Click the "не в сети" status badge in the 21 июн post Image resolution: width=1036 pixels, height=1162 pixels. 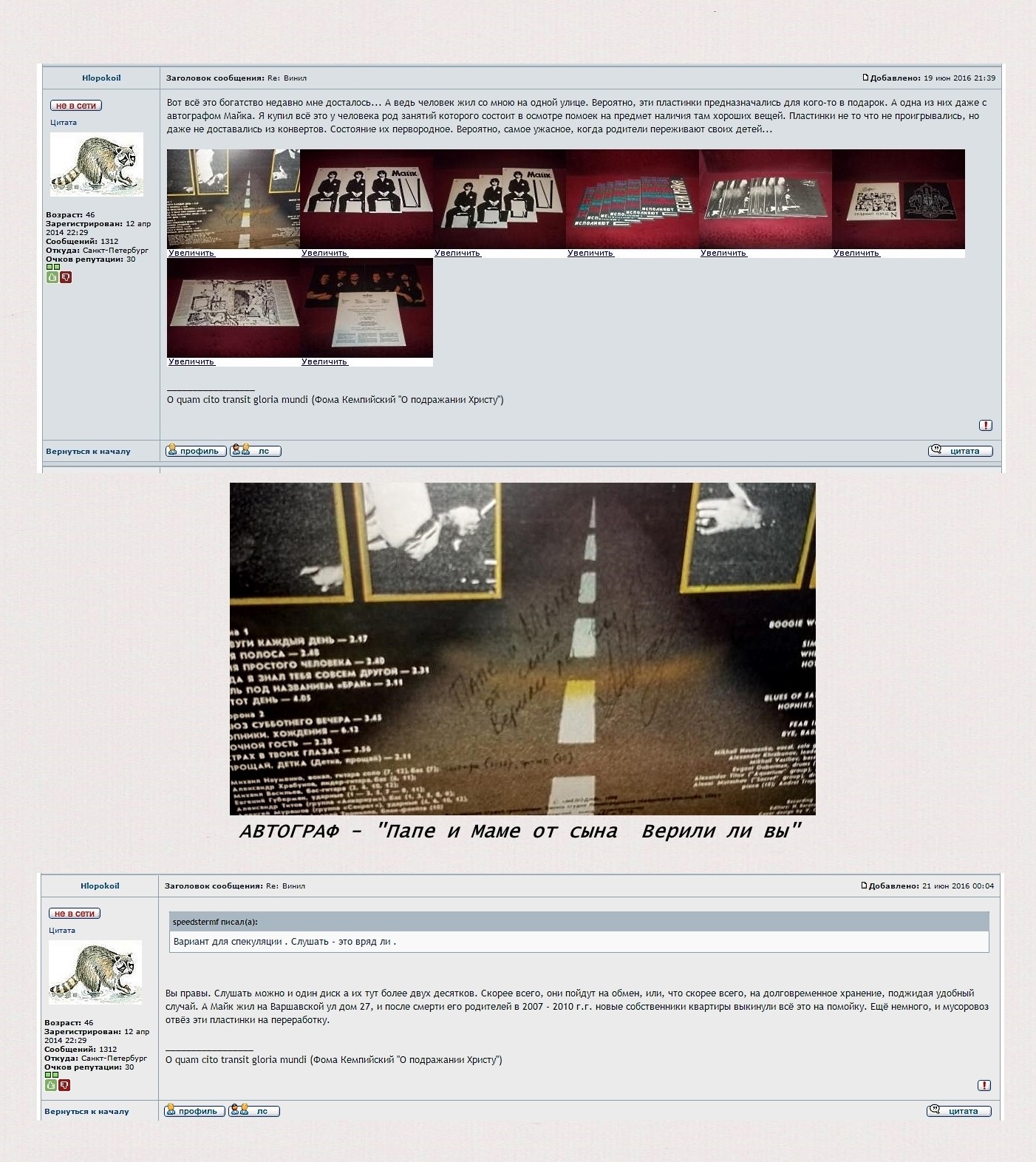point(75,914)
